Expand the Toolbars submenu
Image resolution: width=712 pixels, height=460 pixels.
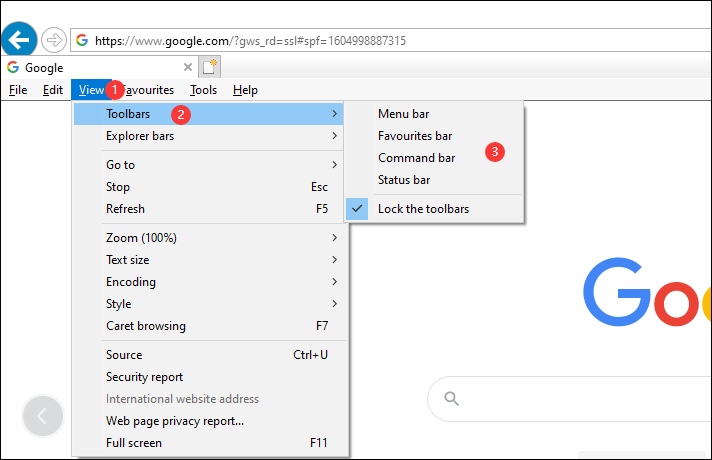(208, 114)
